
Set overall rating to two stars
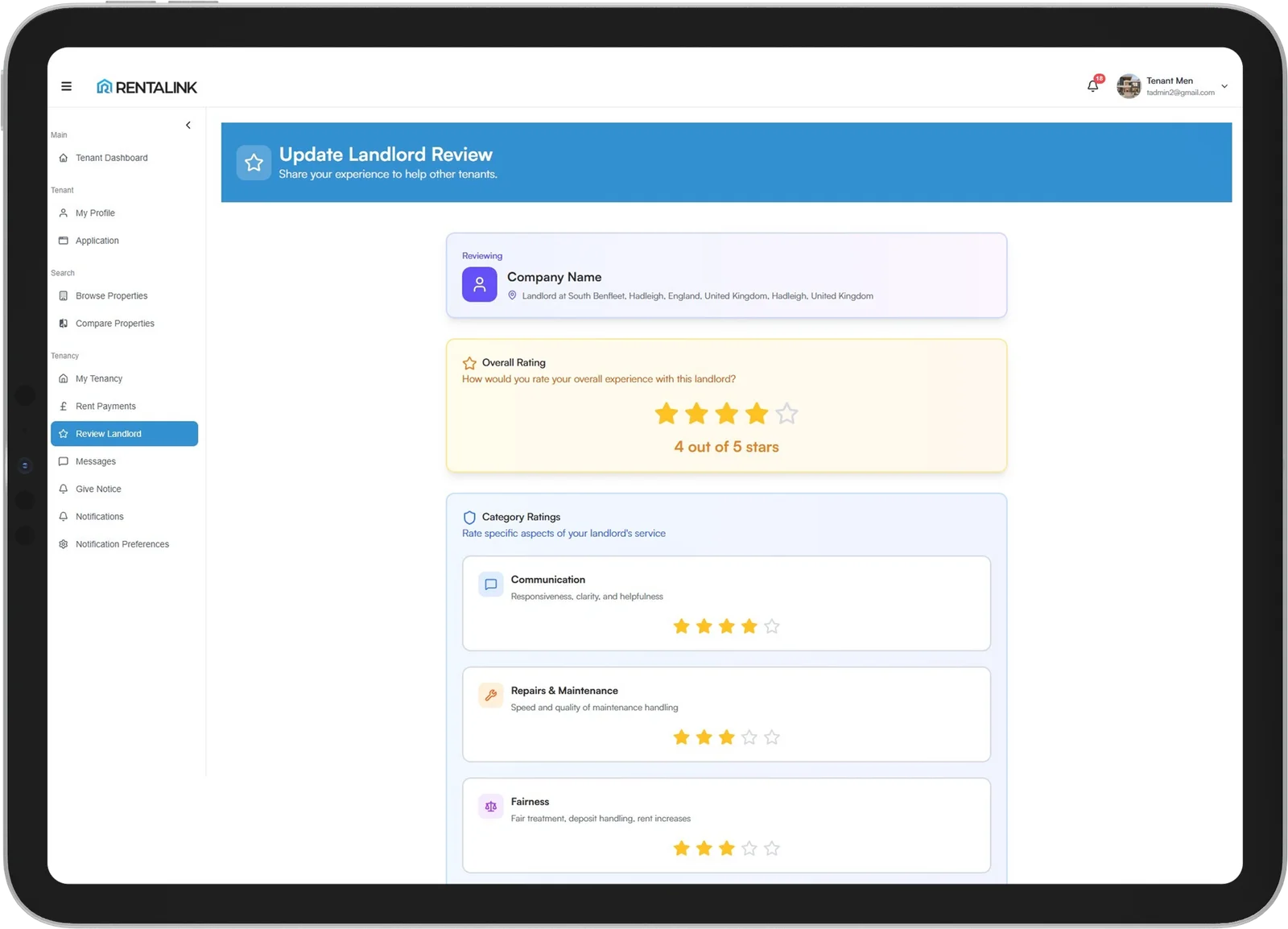pyautogui.click(x=696, y=414)
